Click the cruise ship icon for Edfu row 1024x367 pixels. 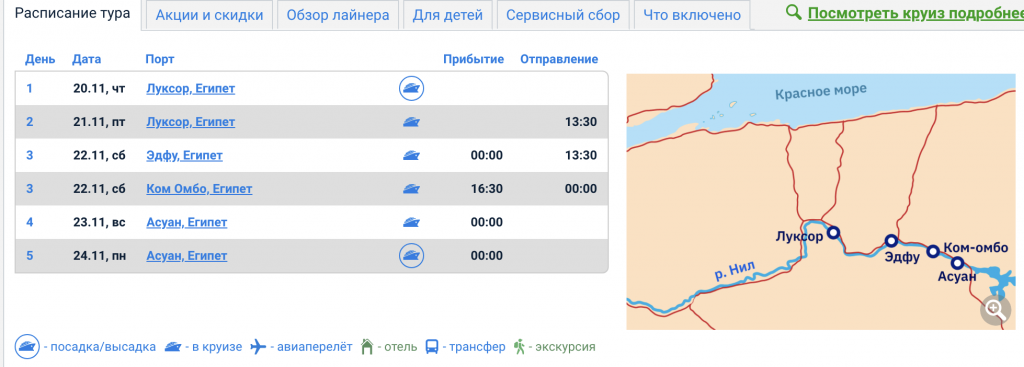(x=411, y=155)
